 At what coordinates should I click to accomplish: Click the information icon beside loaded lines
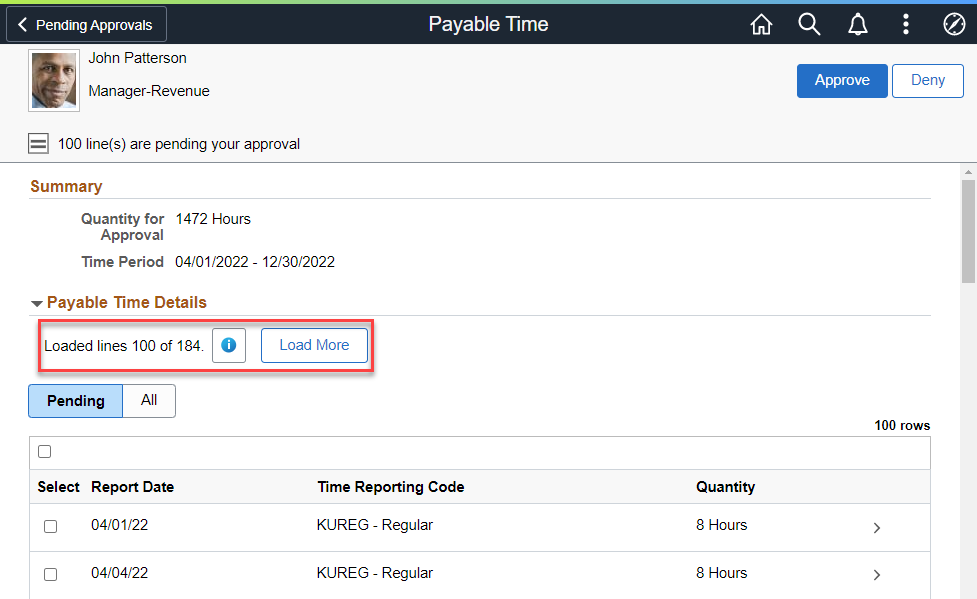coord(229,345)
